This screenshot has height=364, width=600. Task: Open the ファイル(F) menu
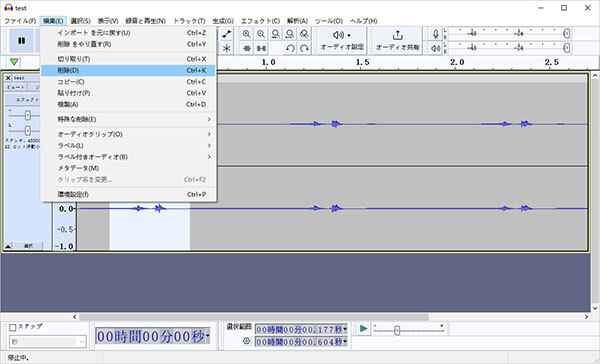(x=20, y=21)
